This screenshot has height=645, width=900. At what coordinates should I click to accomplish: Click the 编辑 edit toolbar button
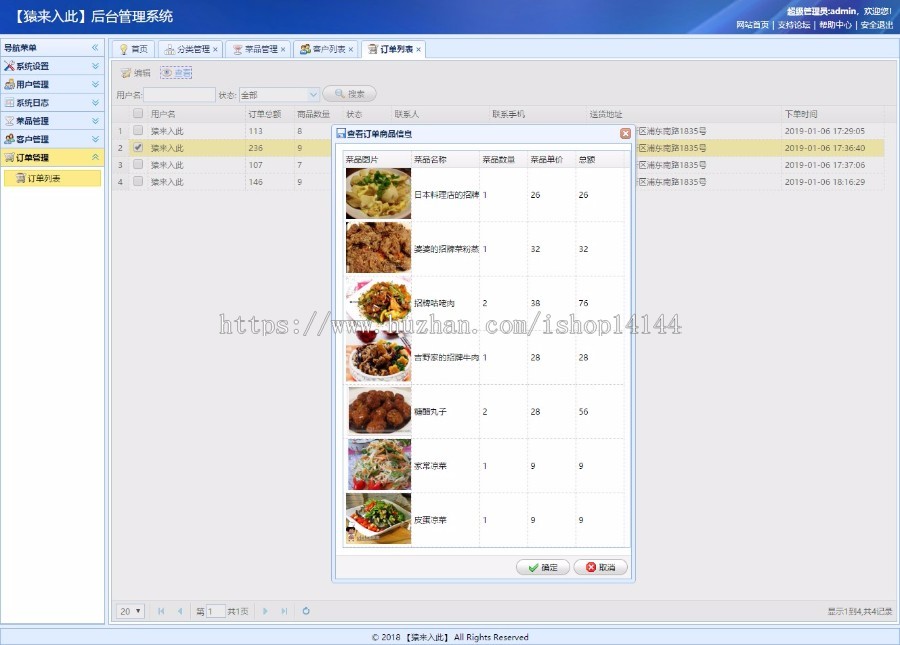pos(135,73)
